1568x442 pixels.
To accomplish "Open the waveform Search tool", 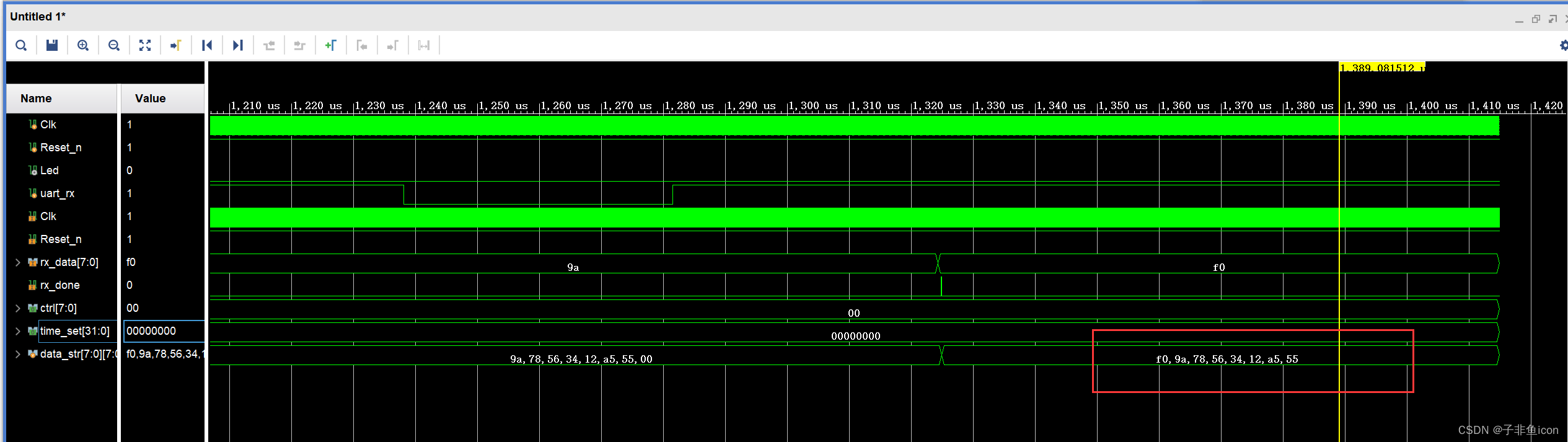I will click(x=21, y=45).
